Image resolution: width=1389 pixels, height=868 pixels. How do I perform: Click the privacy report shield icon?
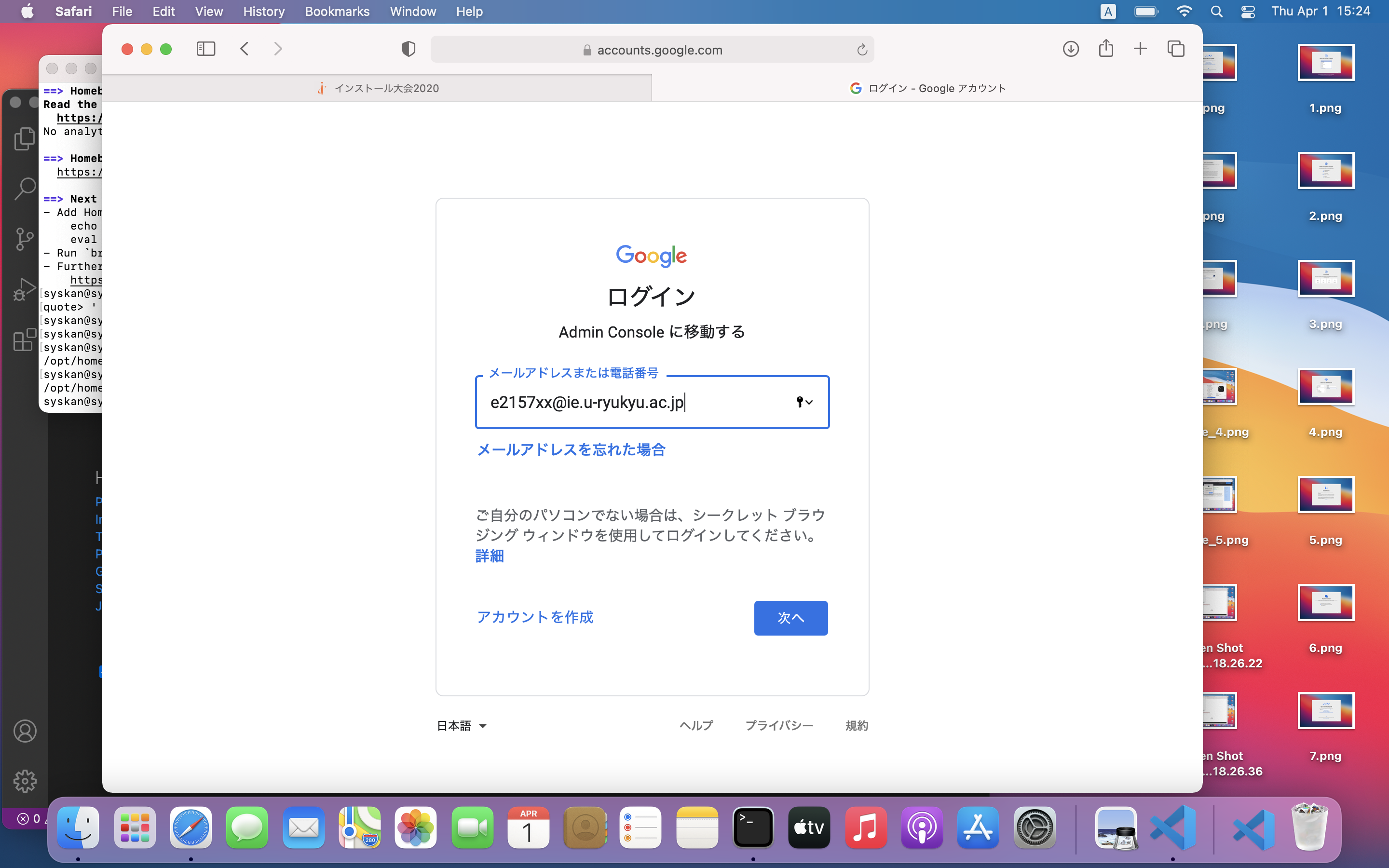click(x=408, y=49)
